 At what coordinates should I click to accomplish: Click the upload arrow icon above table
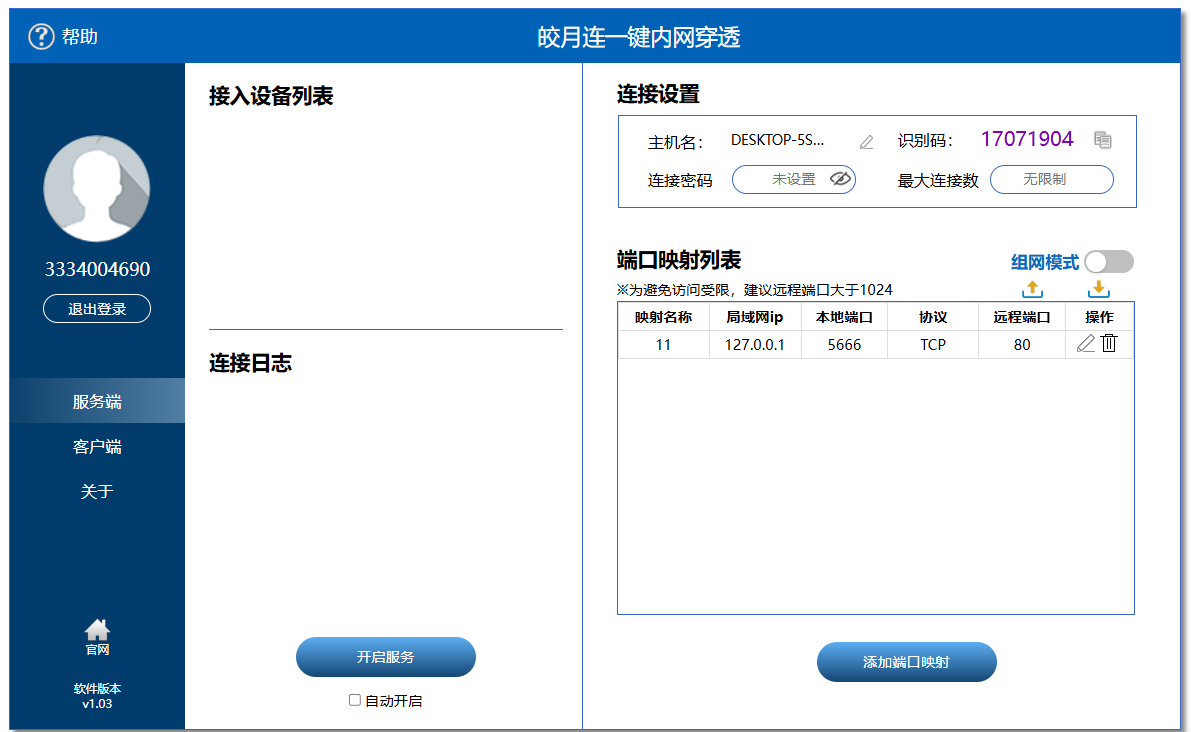(x=1032, y=289)
